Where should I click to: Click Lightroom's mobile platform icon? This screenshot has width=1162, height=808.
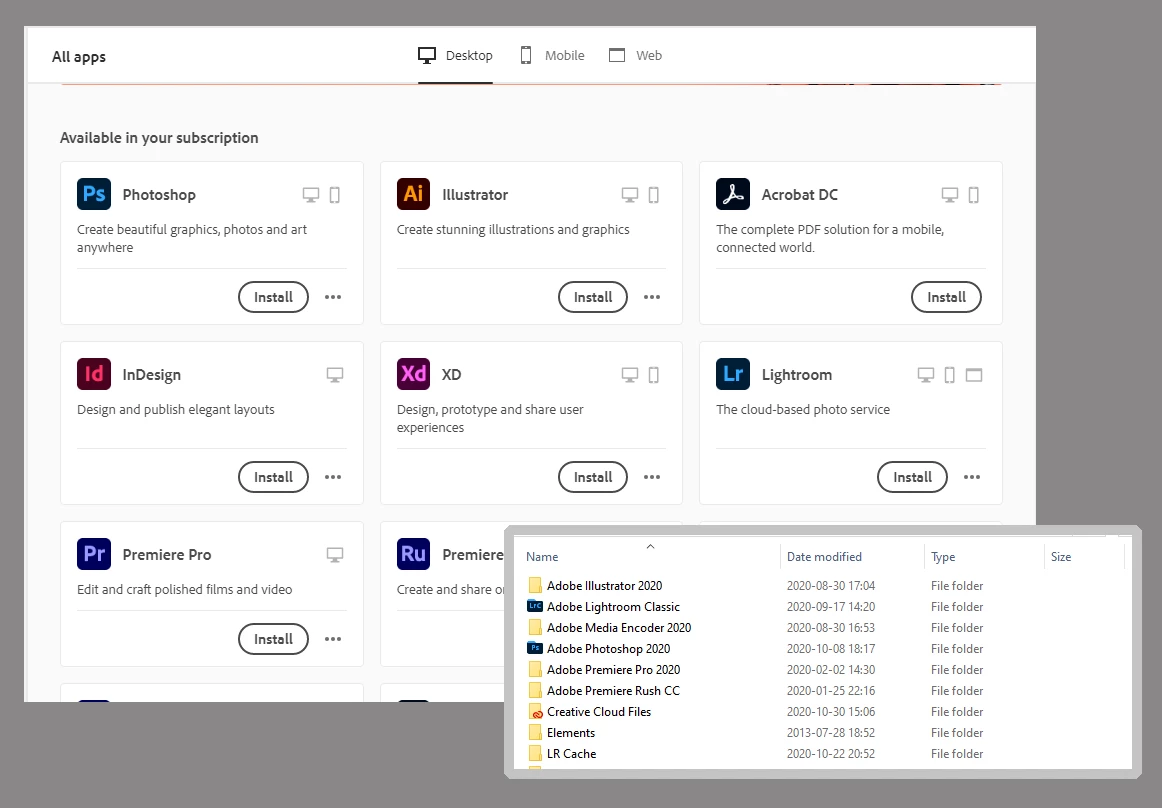[949, 375]
